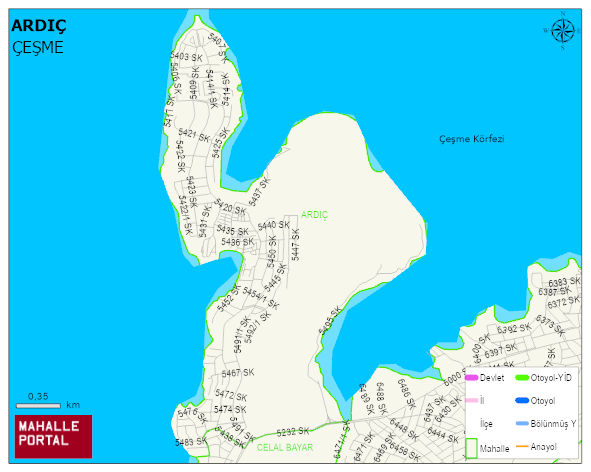This screenshot has height=472, width=591.
Task: Click the ÇEŞME district subtitle
Action: [38, 48]
